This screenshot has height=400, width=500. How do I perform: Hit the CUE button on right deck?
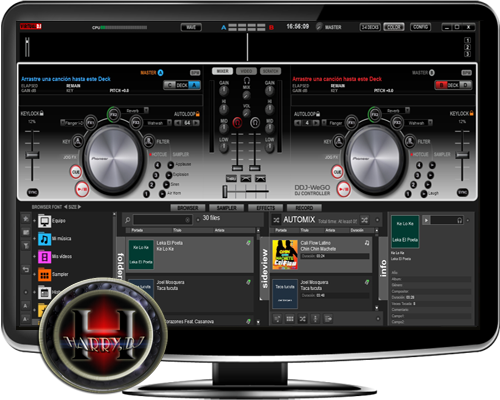pos(337,172)
